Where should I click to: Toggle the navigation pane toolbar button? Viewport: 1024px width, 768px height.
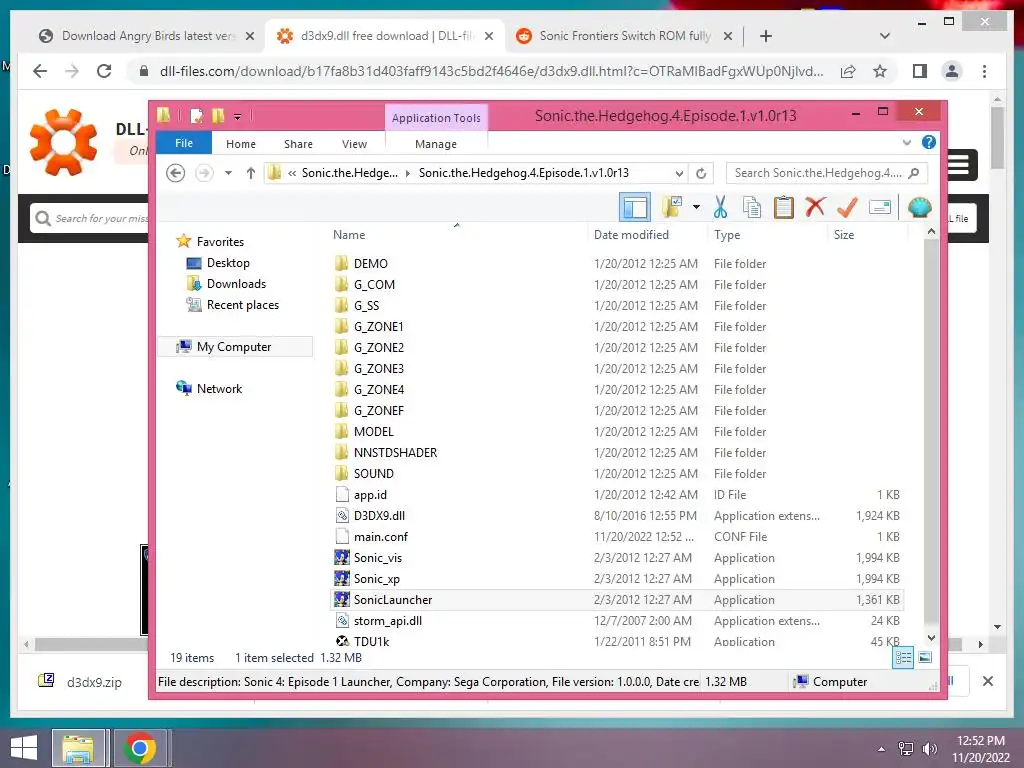pos(635,208)
